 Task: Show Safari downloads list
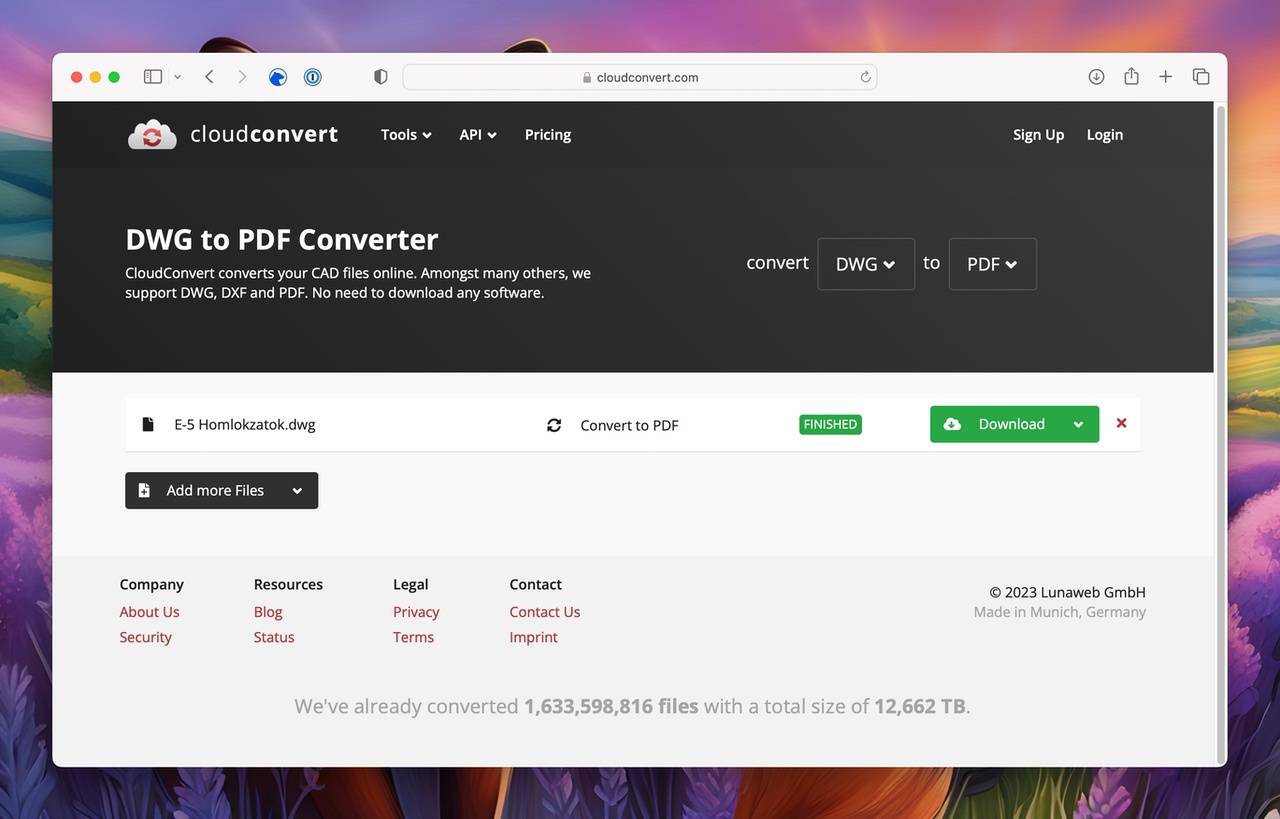click(x=1097, y=77)
